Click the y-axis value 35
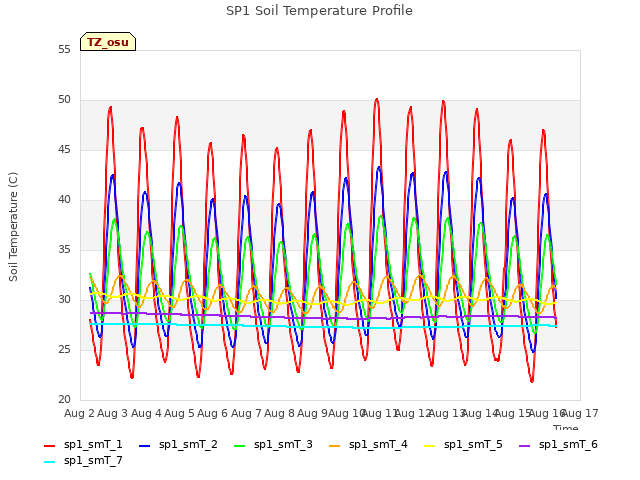640x480 pixels. click(x=64, y=250)
